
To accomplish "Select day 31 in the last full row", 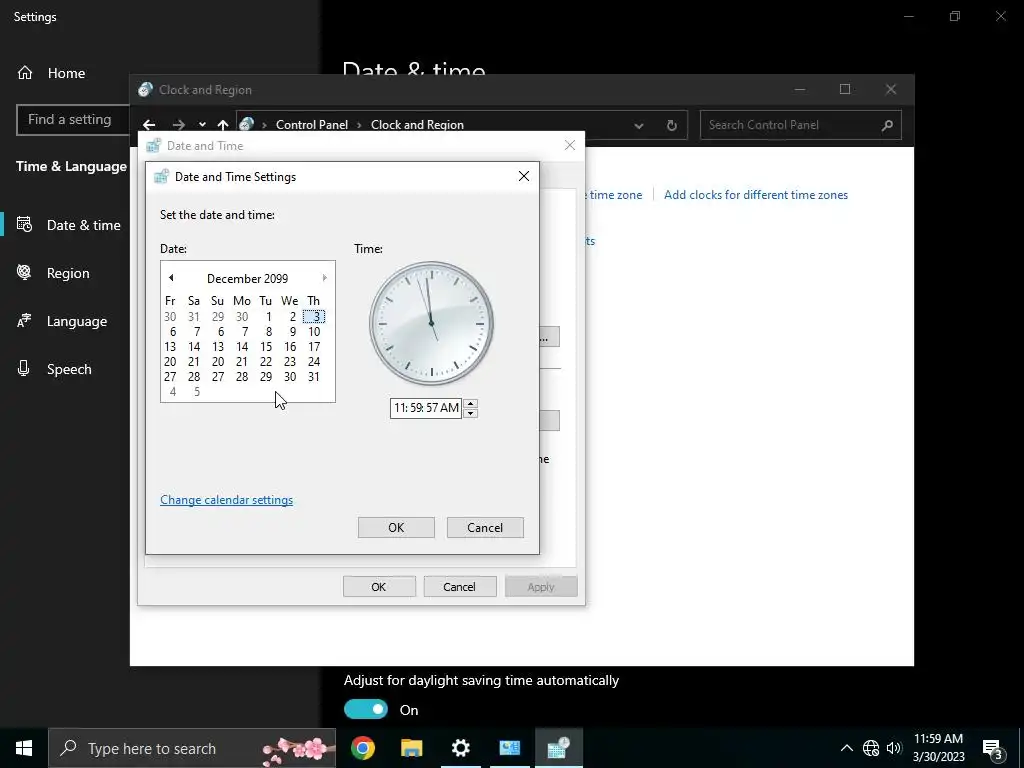I will click(314, 377).
